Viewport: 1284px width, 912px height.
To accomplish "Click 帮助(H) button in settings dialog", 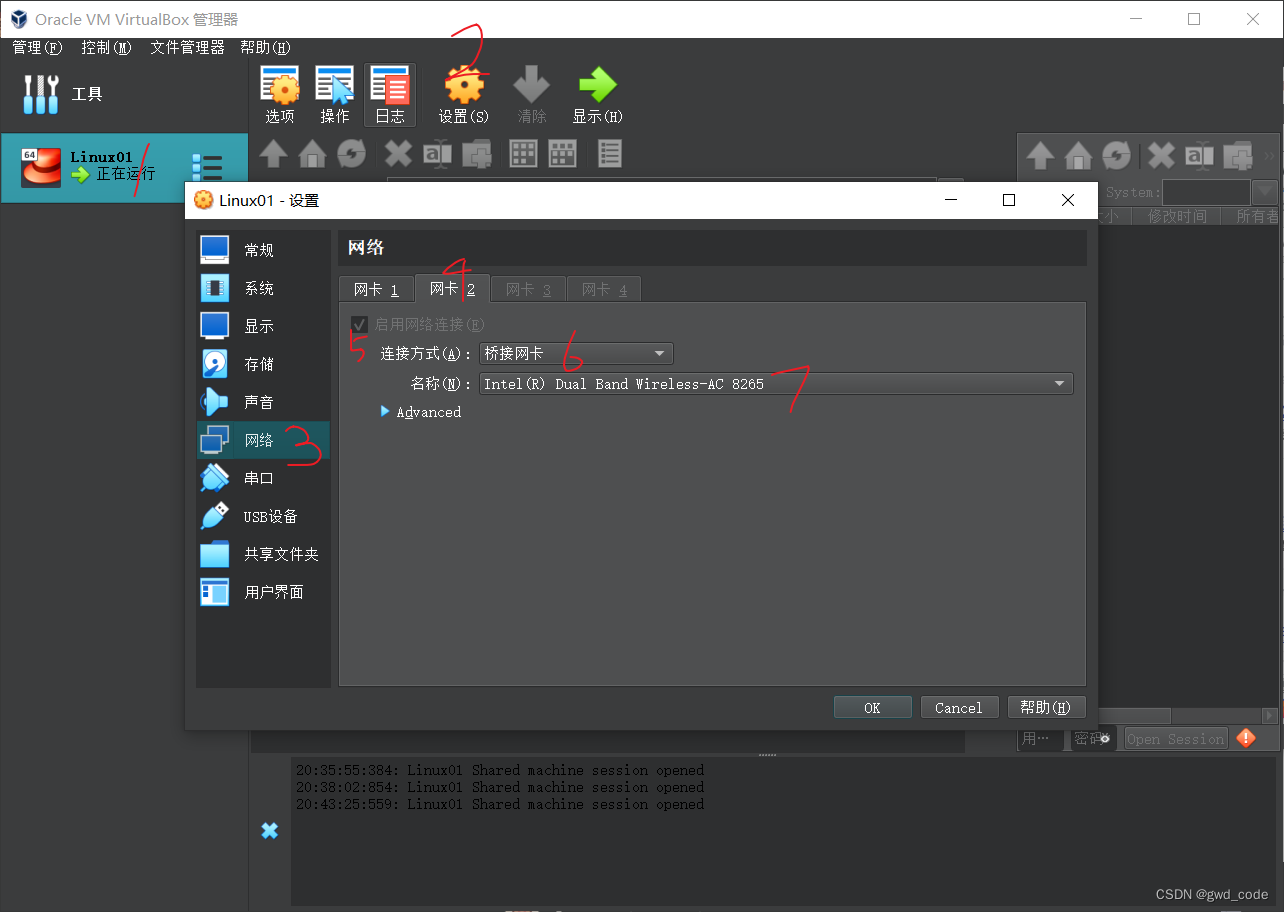I will pyautogui.click(x=1046, y=707).
